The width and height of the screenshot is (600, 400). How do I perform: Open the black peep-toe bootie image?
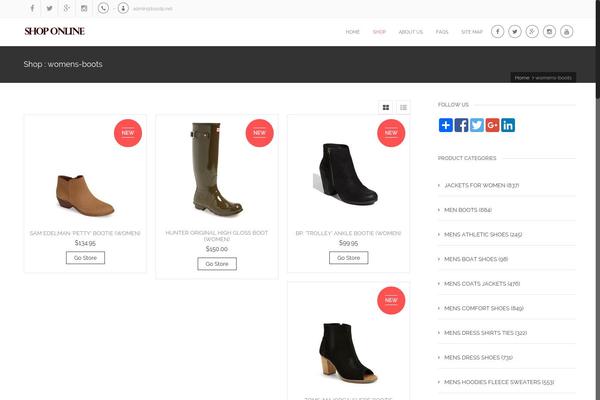coord(349,353)
